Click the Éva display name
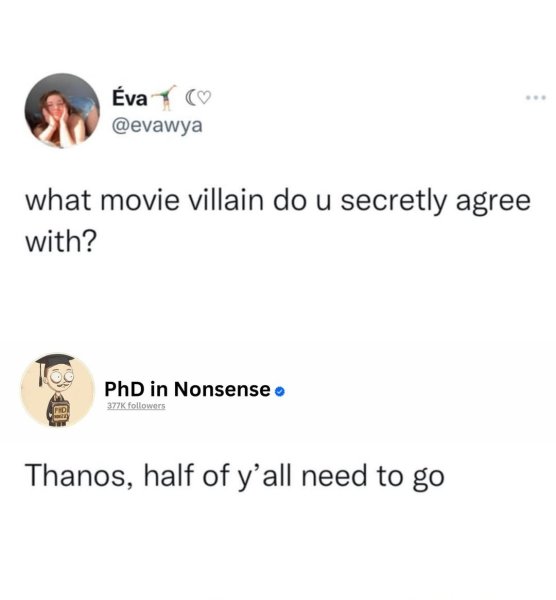 [x=129, y=98]
